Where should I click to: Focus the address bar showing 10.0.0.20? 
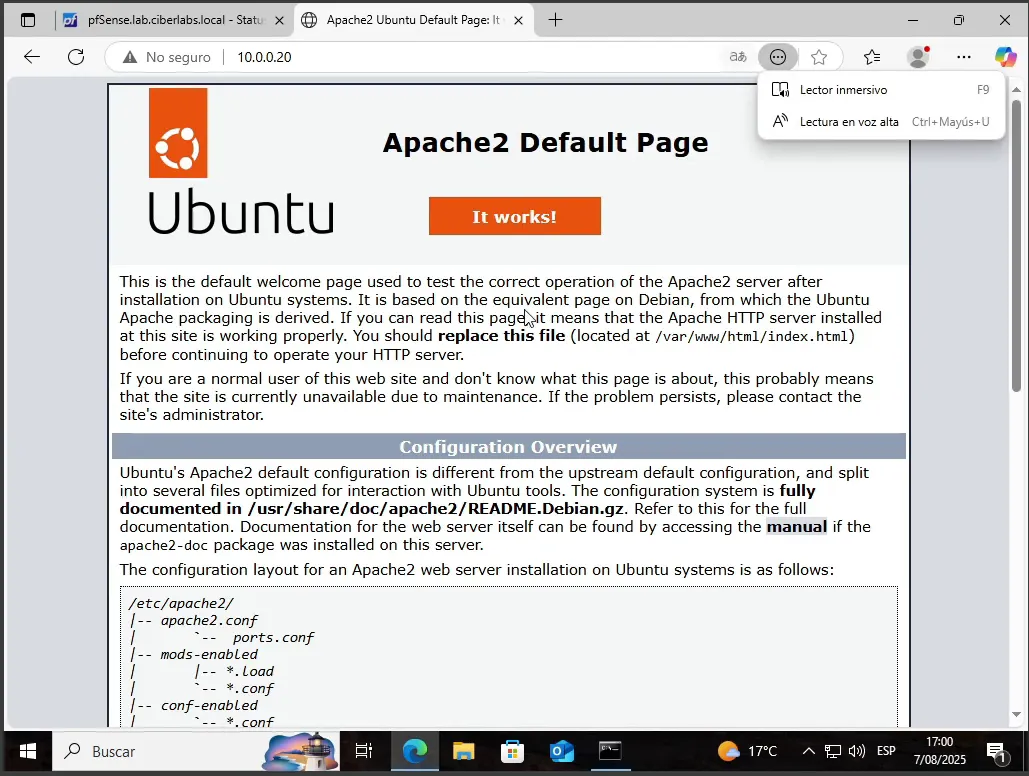pos(264,57)
